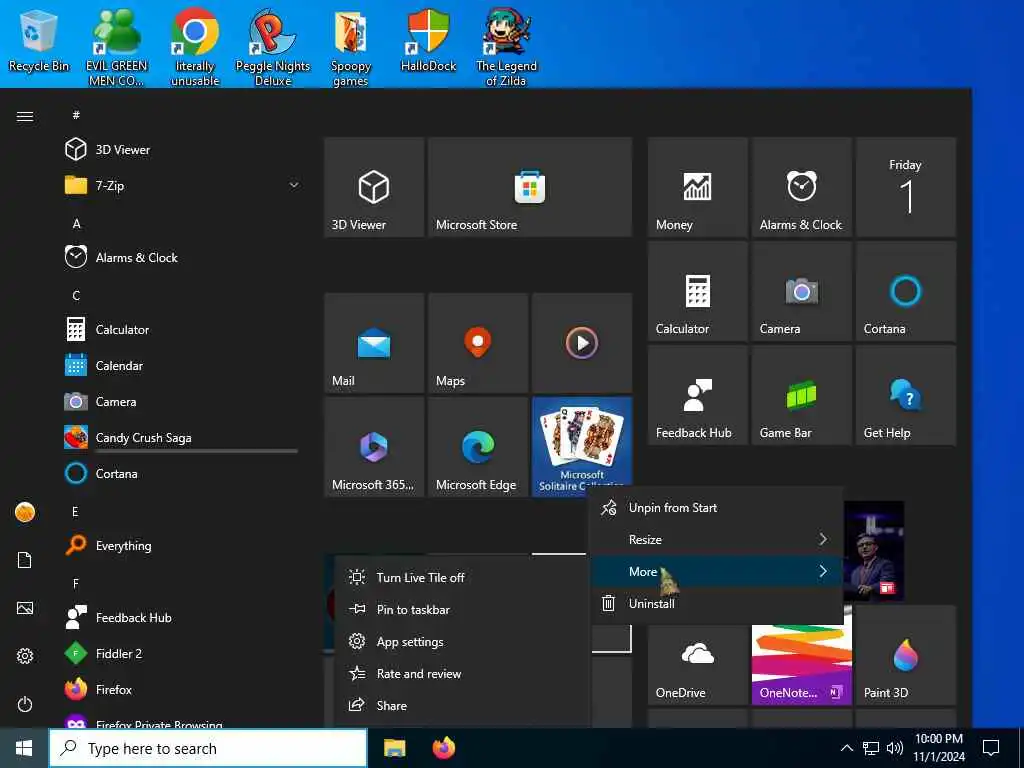Click the # section header
Screen dimensions: 1024x768
click(x=76, y=115)
